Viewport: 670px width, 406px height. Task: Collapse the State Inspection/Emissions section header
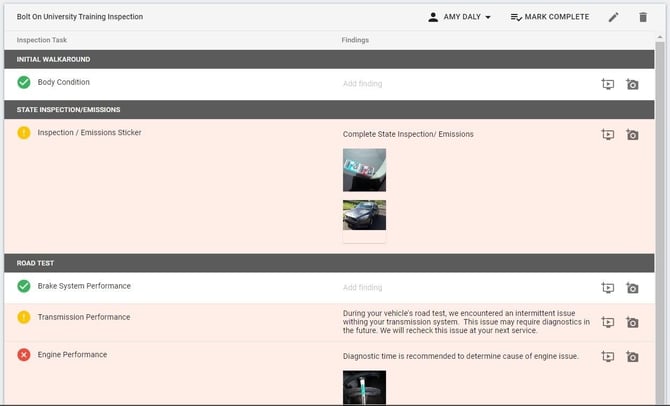(x=329, y=109)
